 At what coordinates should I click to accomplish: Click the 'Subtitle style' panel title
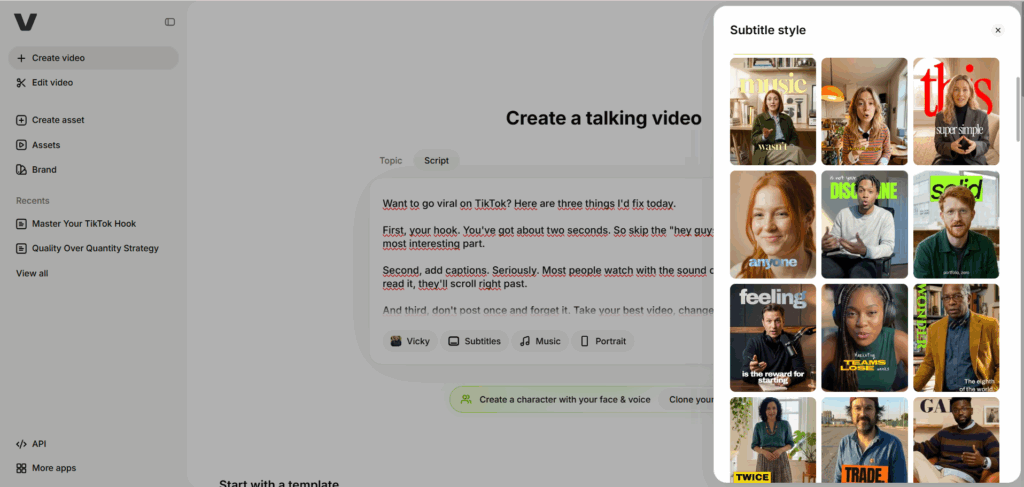click(x=767, y=30)
